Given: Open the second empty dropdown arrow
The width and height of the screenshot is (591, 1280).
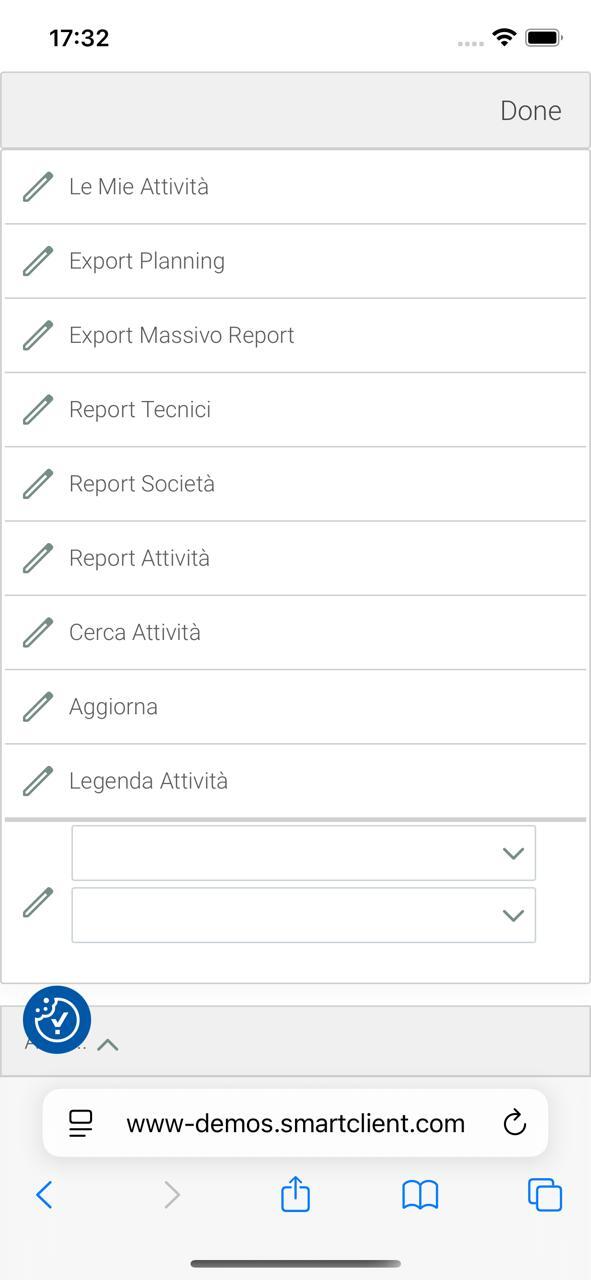Looking at the screenshot, I should (513, 915).
